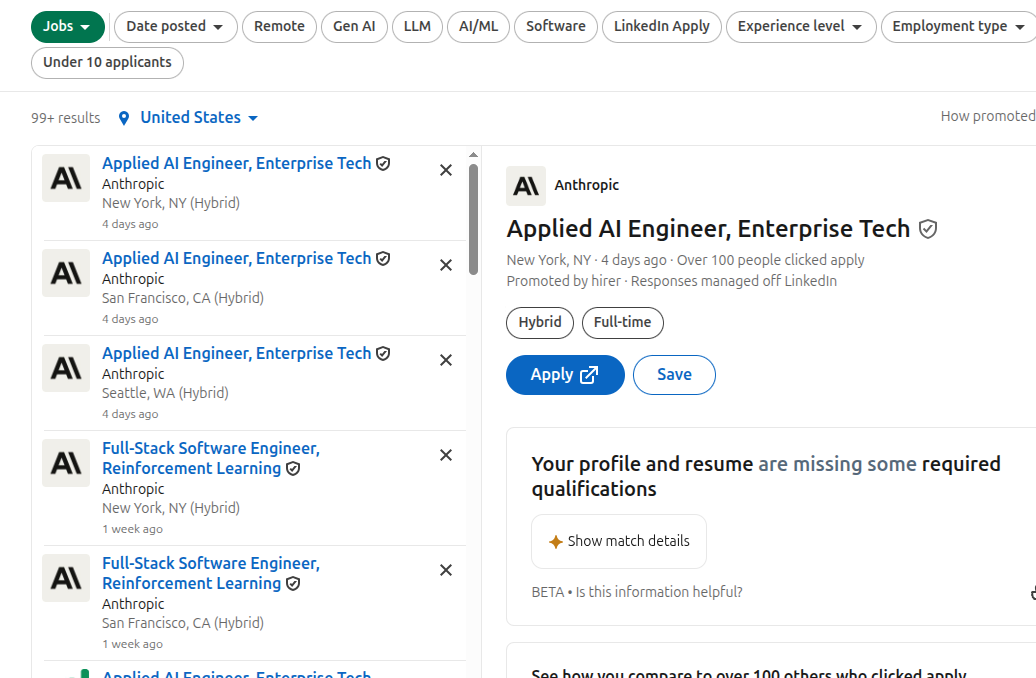1036x678 pixels.
Task: Click 'Promoted by hirer' text
Action: tap(564, 282)
